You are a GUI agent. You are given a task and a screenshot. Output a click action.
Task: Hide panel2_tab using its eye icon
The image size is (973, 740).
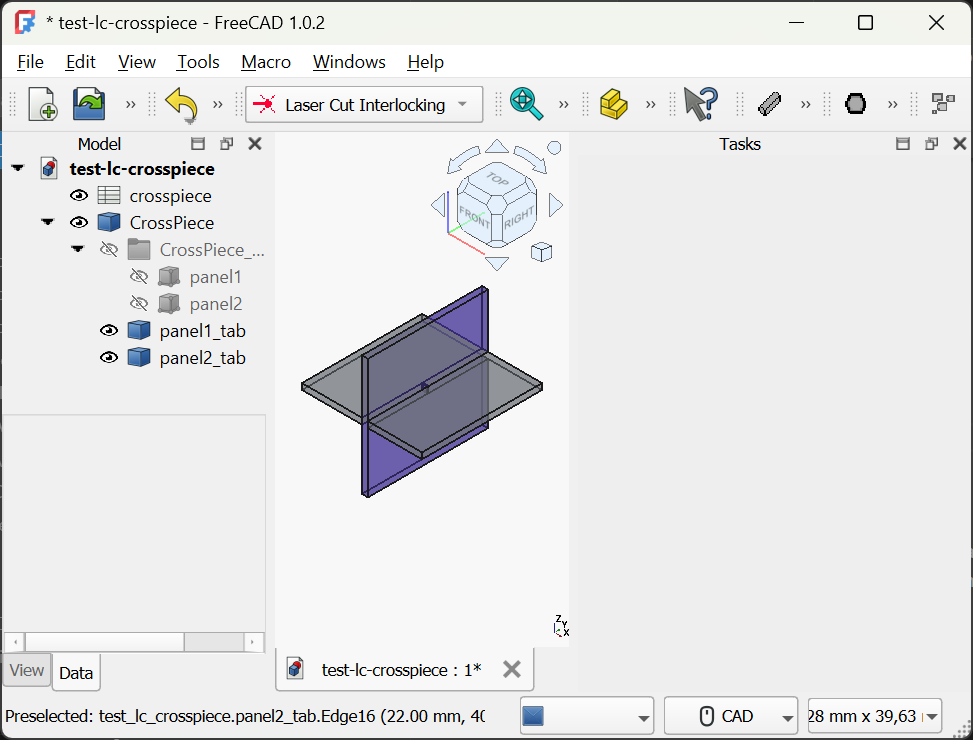point(109,358)
